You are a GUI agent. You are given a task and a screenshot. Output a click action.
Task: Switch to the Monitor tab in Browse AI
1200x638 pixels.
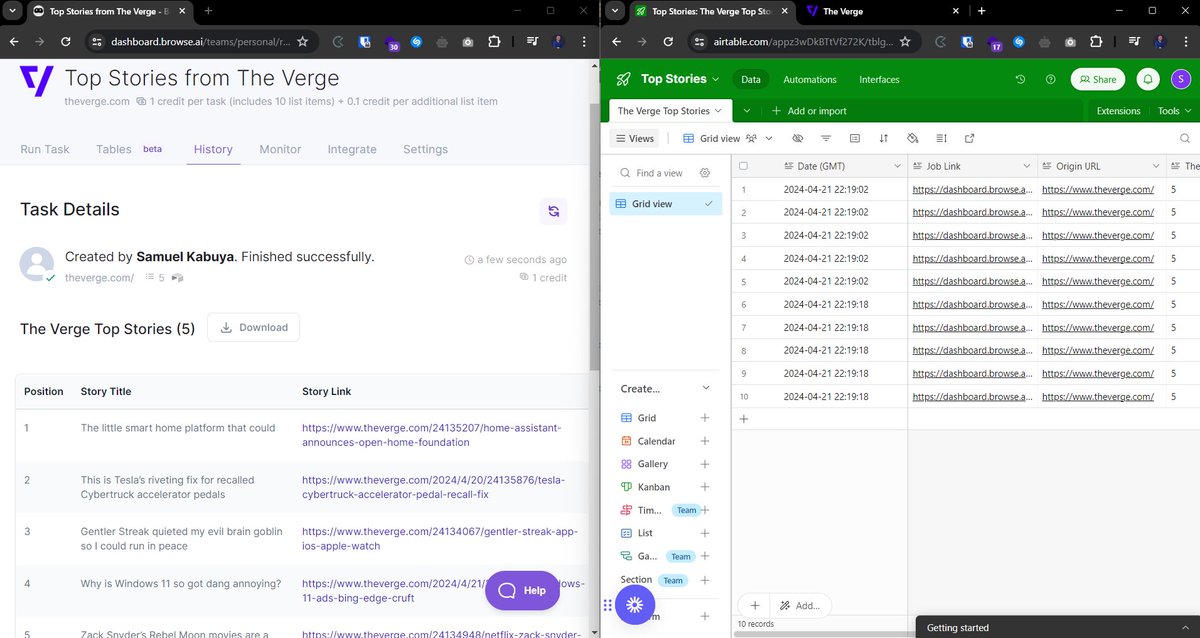tap(280, 149)
